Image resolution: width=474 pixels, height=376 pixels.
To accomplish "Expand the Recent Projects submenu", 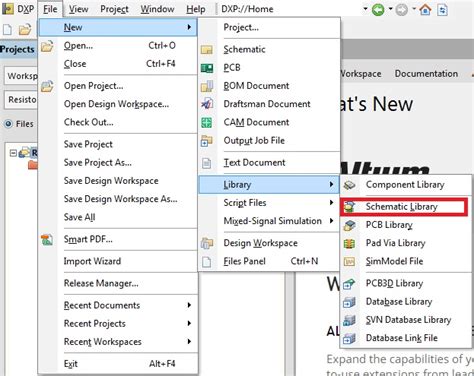I will [x=118, y=324].
